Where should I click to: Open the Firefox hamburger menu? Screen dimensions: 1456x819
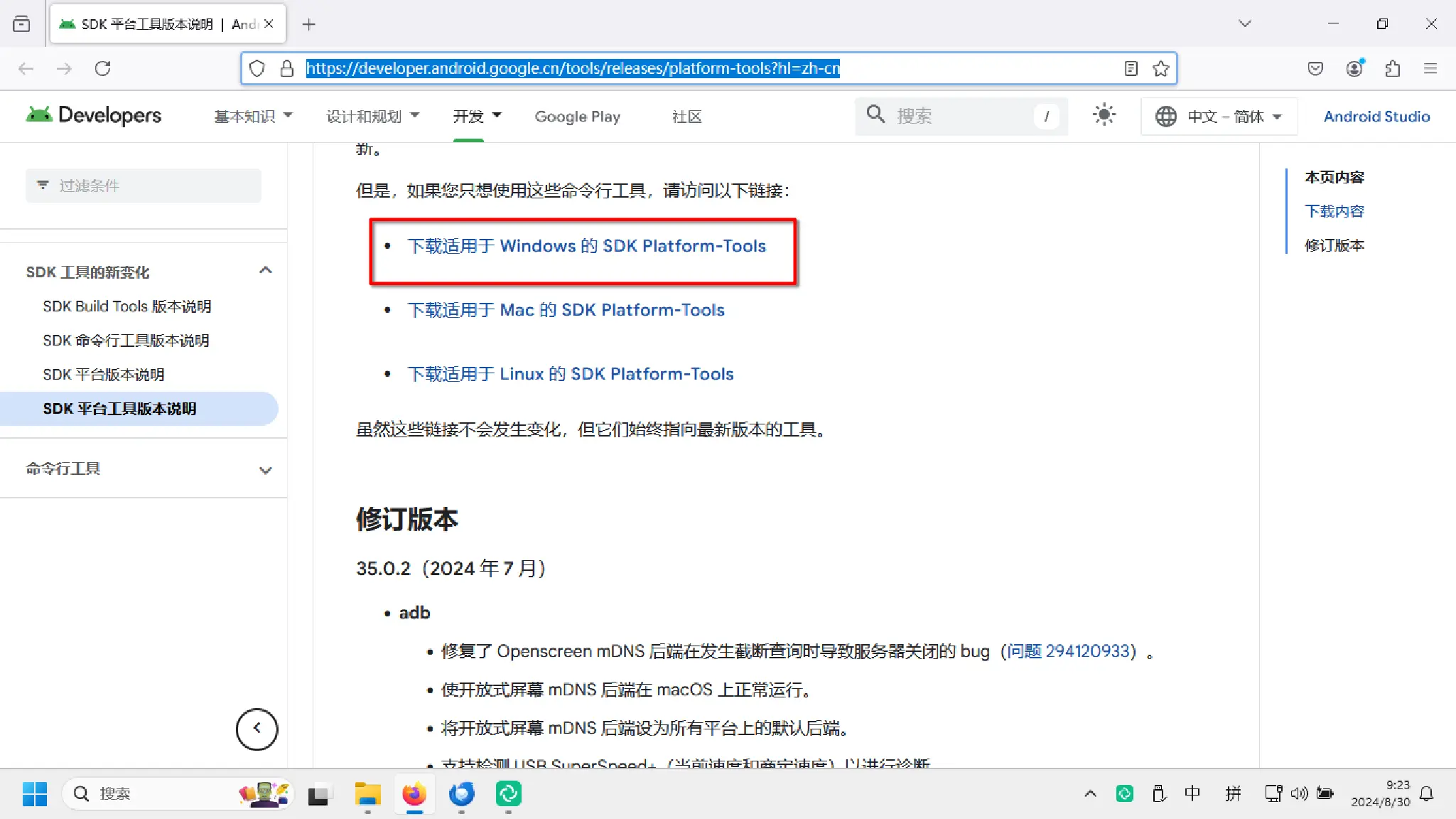pyautogui.click(x=1430, y=68)
